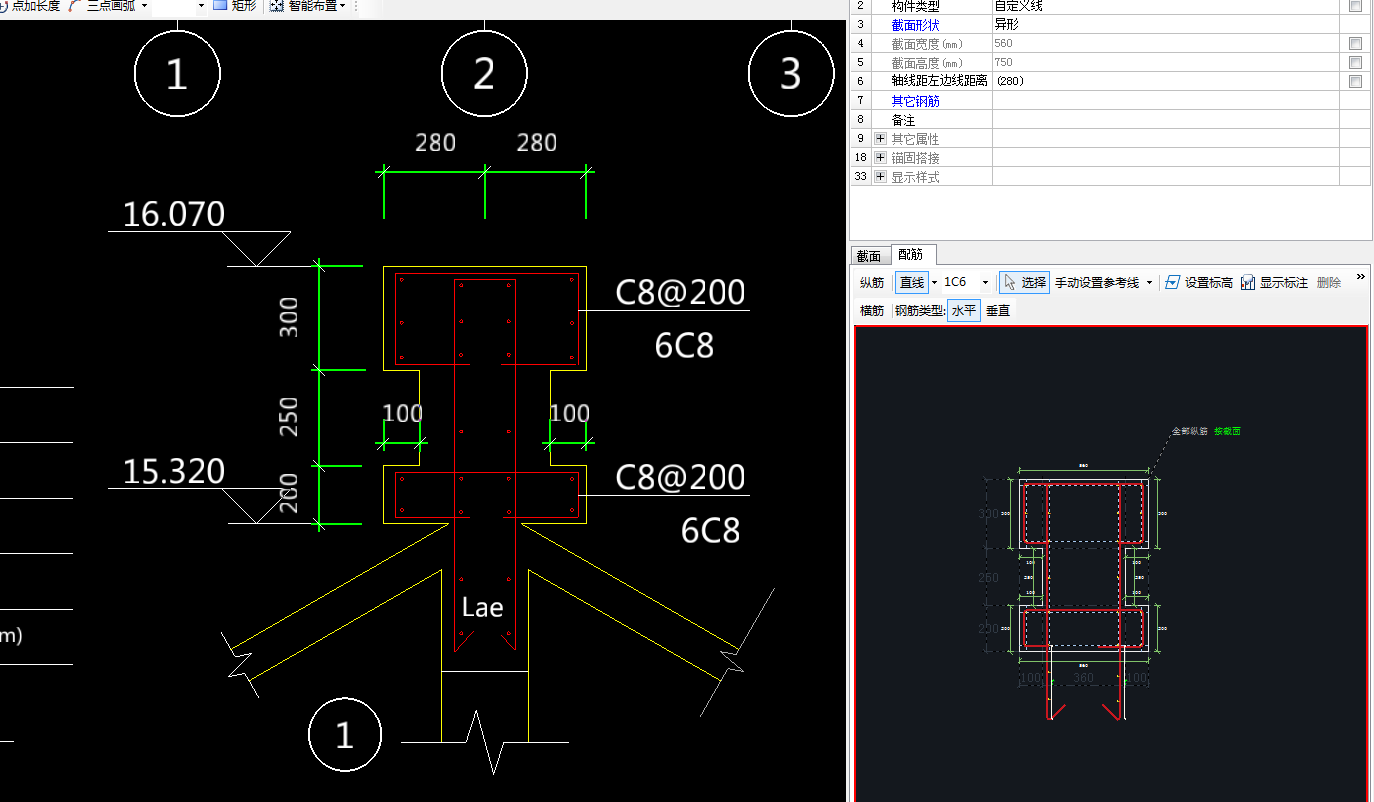Click the 360 dimension in rebar preview

[x=1083, y=678]
